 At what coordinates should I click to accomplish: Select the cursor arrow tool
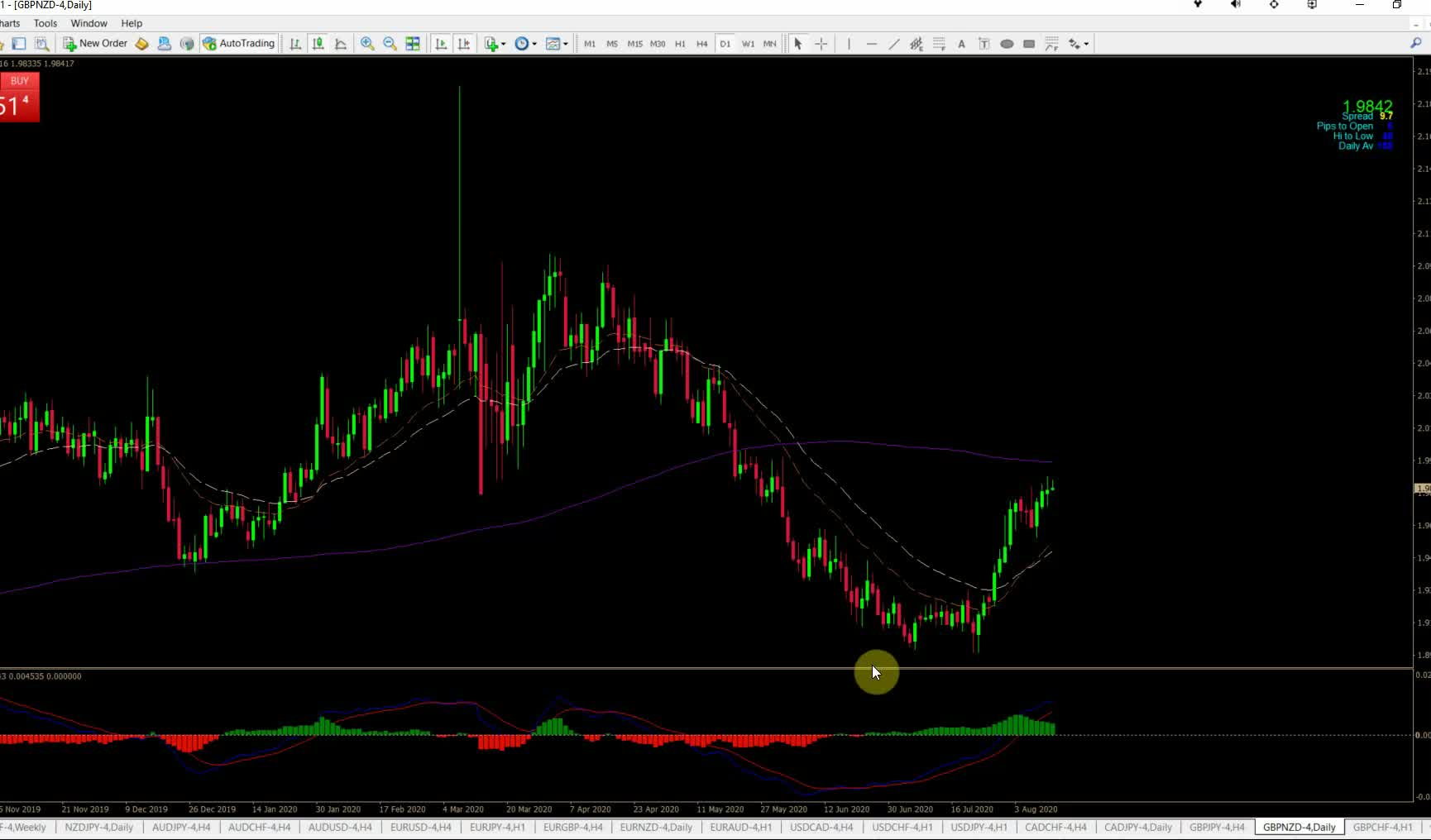798,44
